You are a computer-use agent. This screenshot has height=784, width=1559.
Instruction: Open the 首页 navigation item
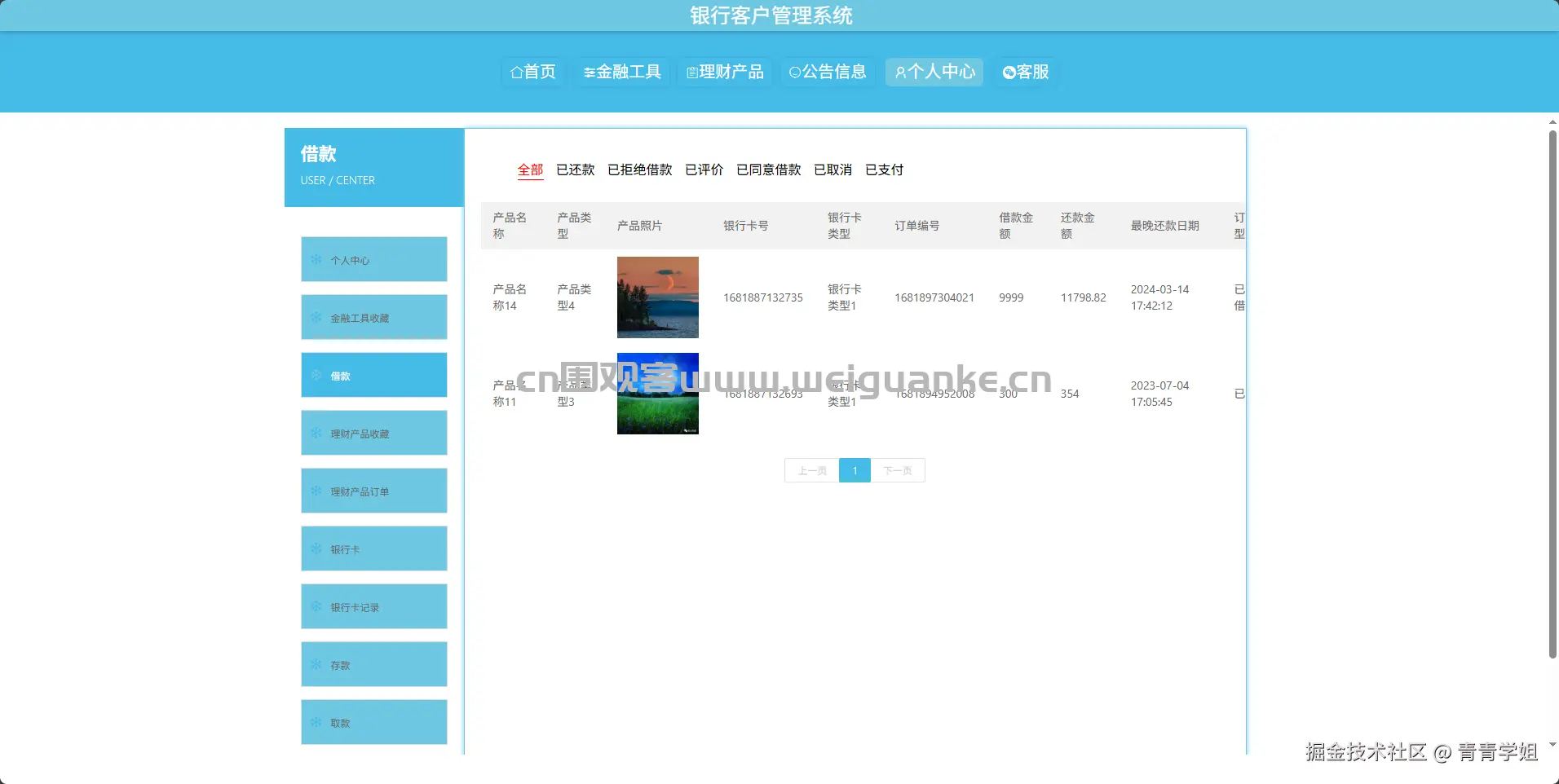point(532,72)
